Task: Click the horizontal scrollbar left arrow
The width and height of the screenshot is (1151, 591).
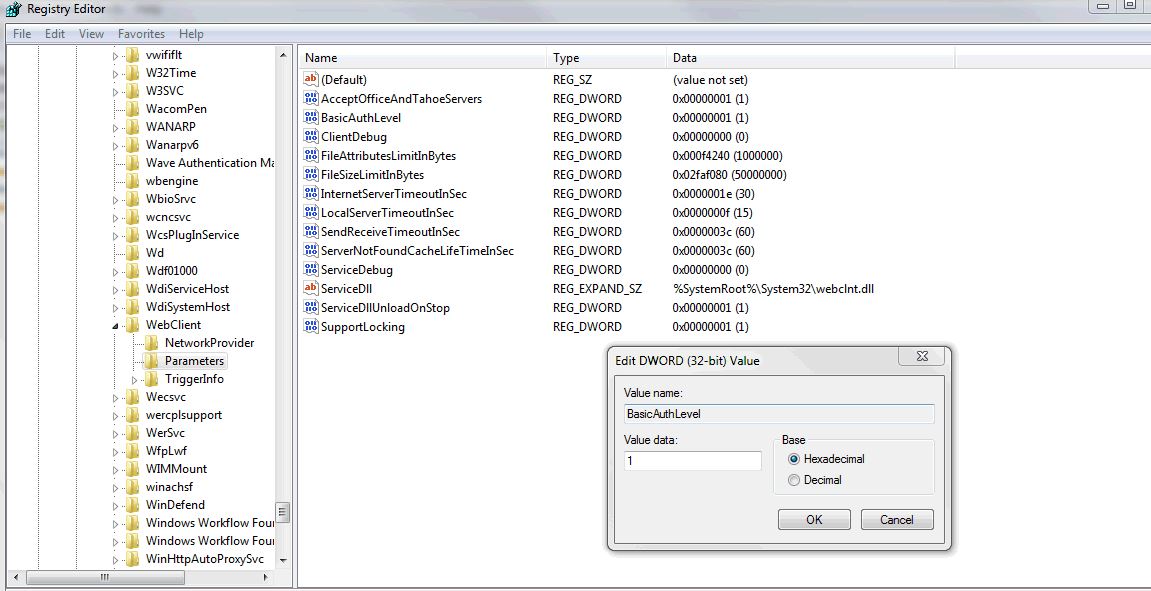Action: pos(15,578)
